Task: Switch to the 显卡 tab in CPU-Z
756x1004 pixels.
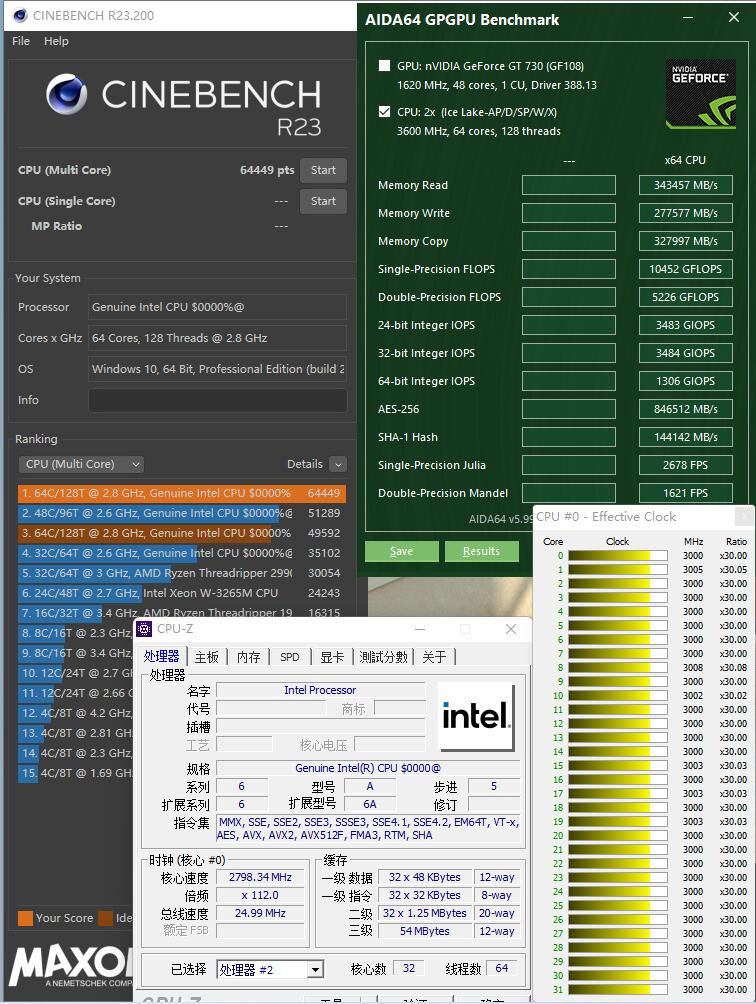Action: coord(332,657)
